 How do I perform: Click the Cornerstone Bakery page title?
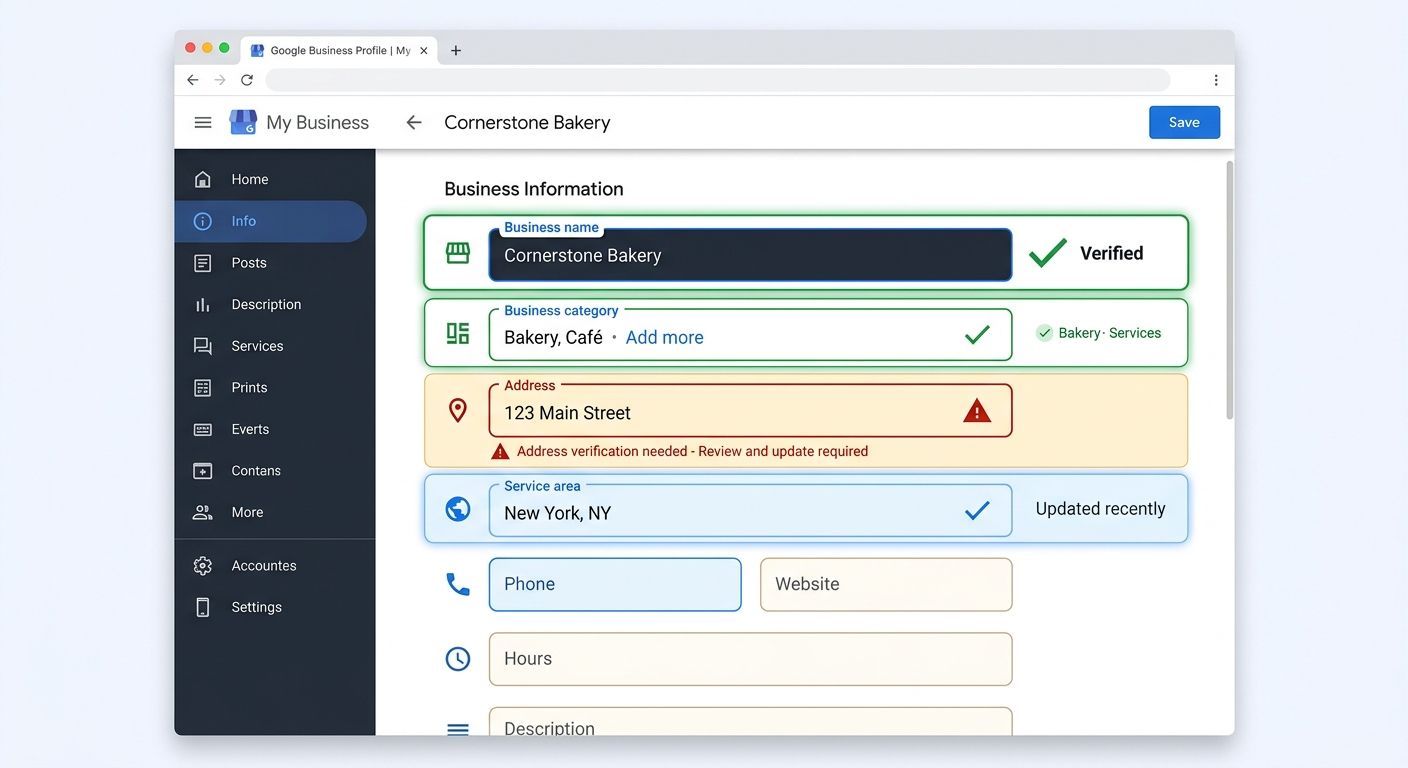527,122
